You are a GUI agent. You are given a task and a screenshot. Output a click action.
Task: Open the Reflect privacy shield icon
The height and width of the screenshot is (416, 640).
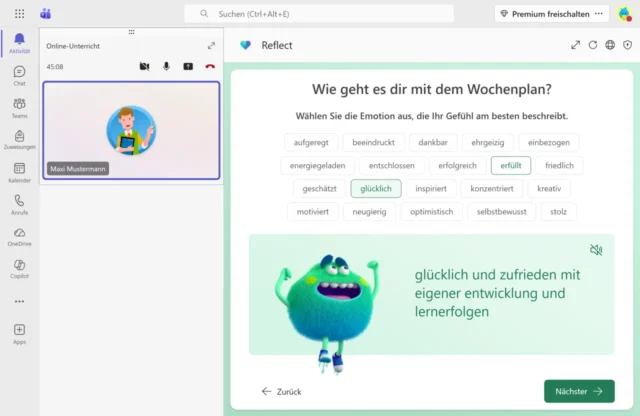pyautogui.click(x=627, y=45)
